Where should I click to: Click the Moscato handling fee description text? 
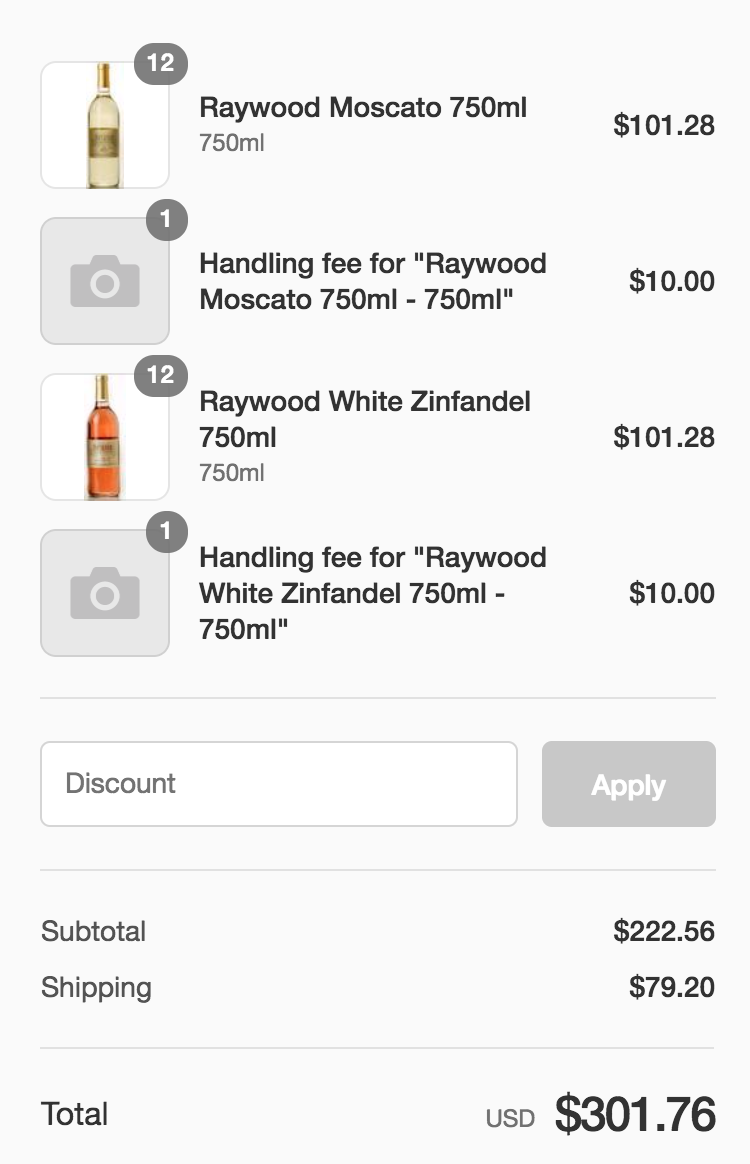click(372, 281)
